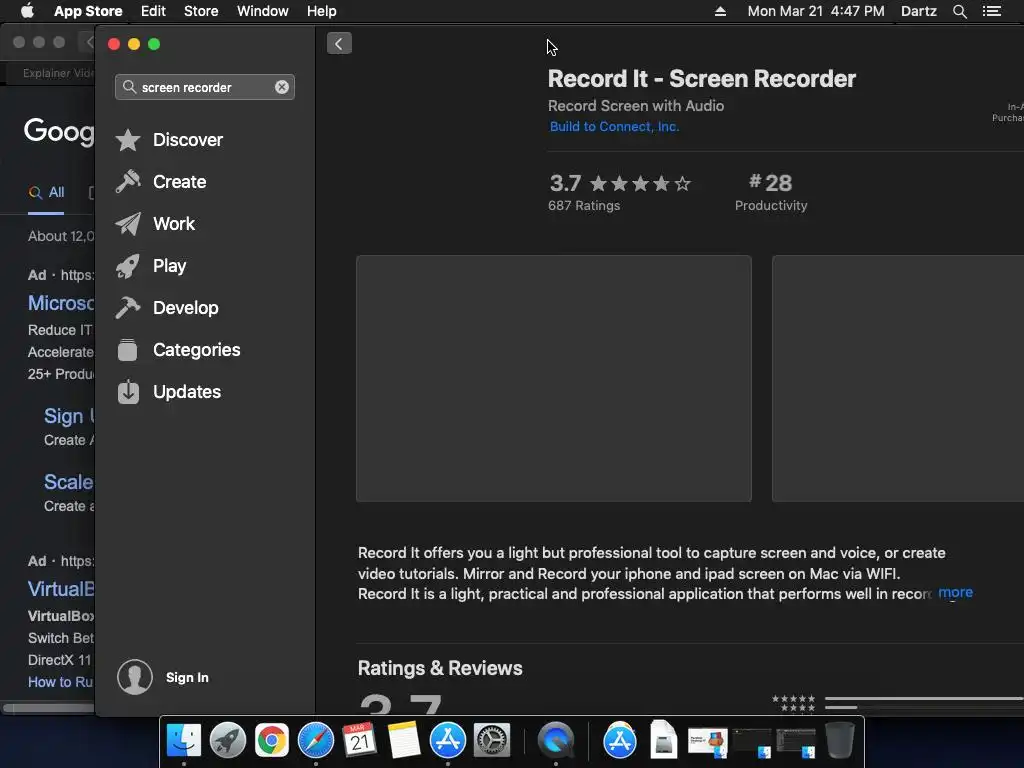The image size is (1024, 768).
Task: Open the Apple menu
Action: point(27,11)
